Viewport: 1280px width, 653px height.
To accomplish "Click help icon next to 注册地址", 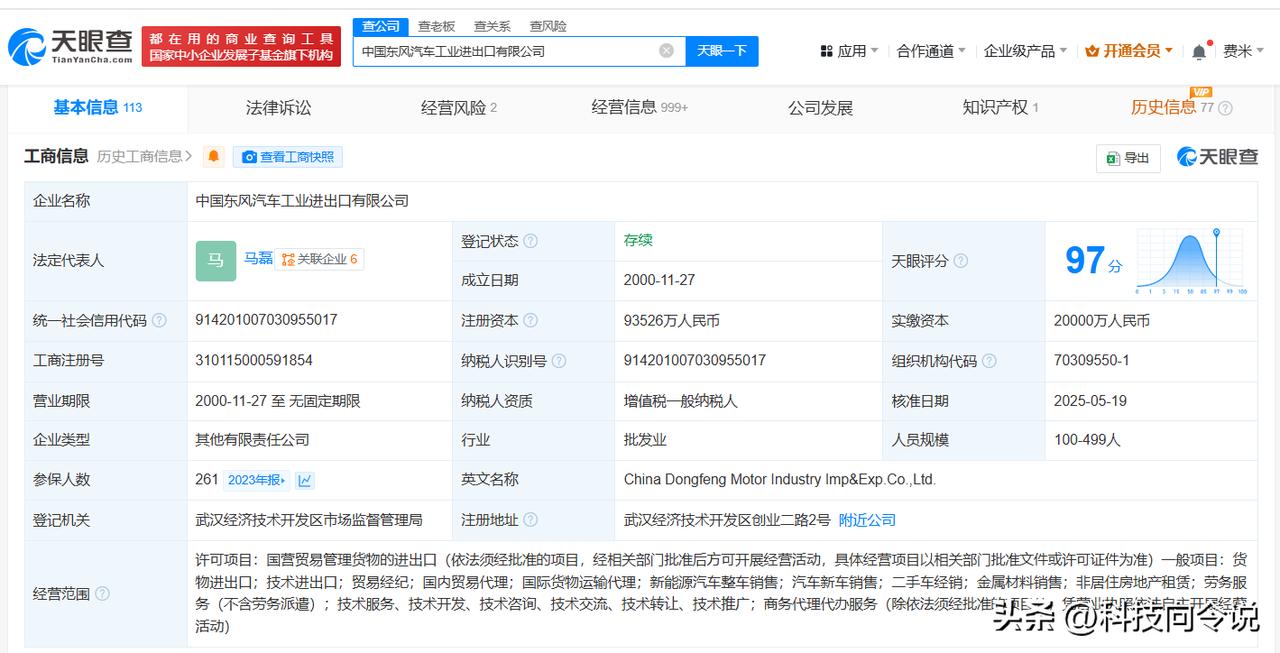I will 531,520.
